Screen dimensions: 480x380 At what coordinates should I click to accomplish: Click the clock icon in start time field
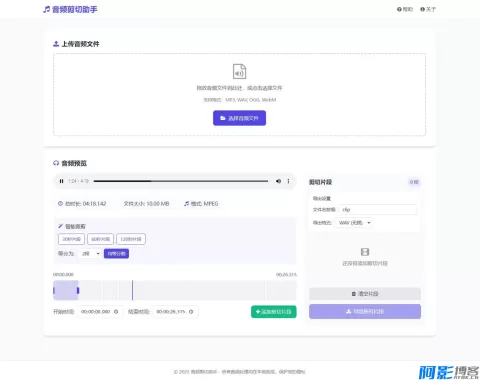116,312
